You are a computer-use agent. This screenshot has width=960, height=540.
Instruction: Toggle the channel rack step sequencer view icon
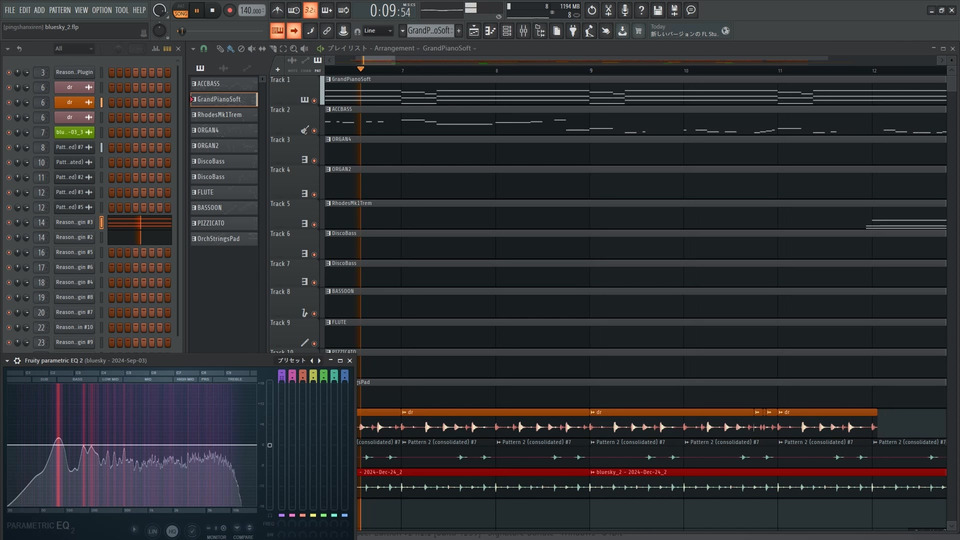pyautogui.click(x=167, y=48)
